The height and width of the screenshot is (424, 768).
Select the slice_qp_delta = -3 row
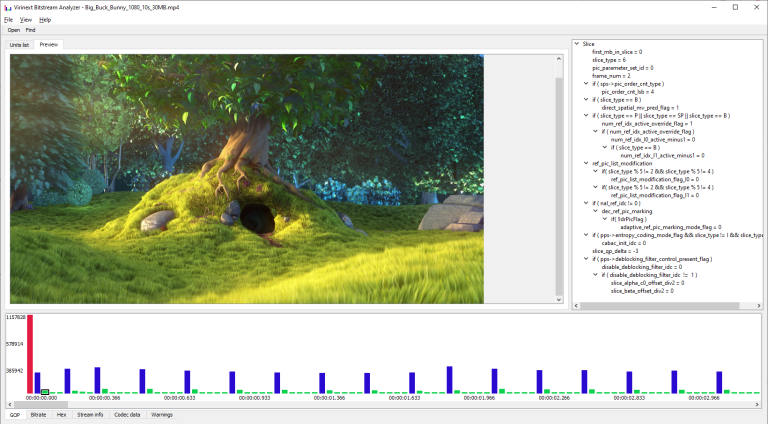click(x=615, y=251)
